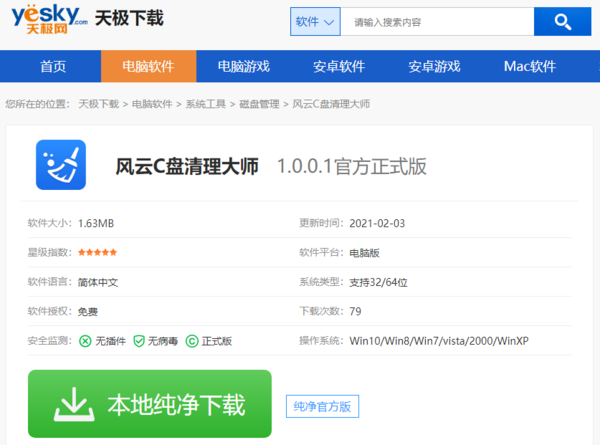
Task: Click the 无病毒 shield badge icon
Action: pyautogui.click(x=139, y=341)
